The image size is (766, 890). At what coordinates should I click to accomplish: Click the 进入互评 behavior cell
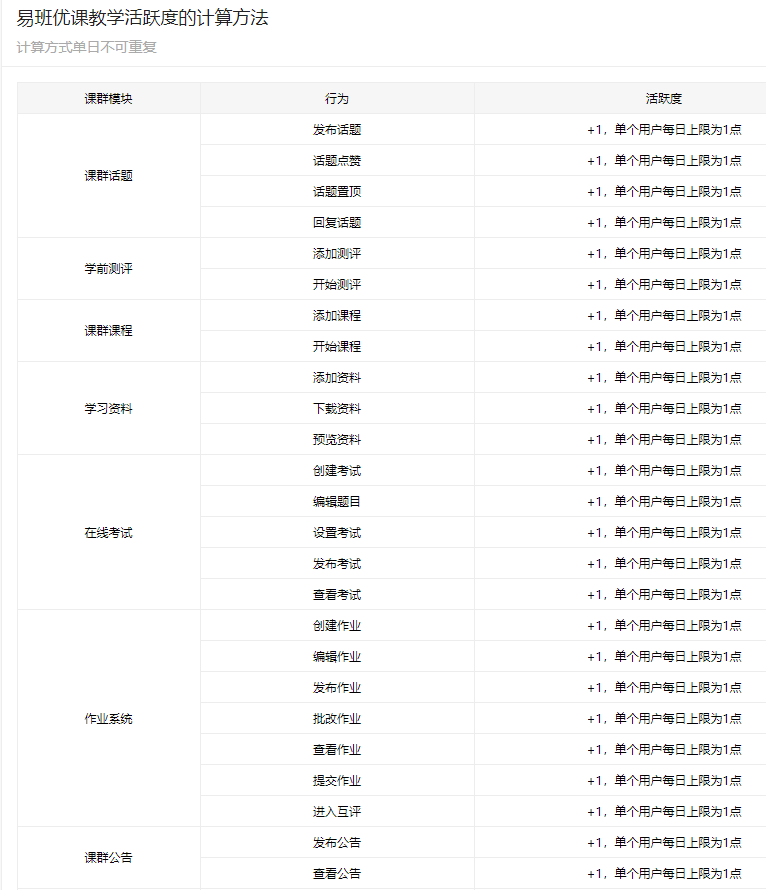point(337,812)
